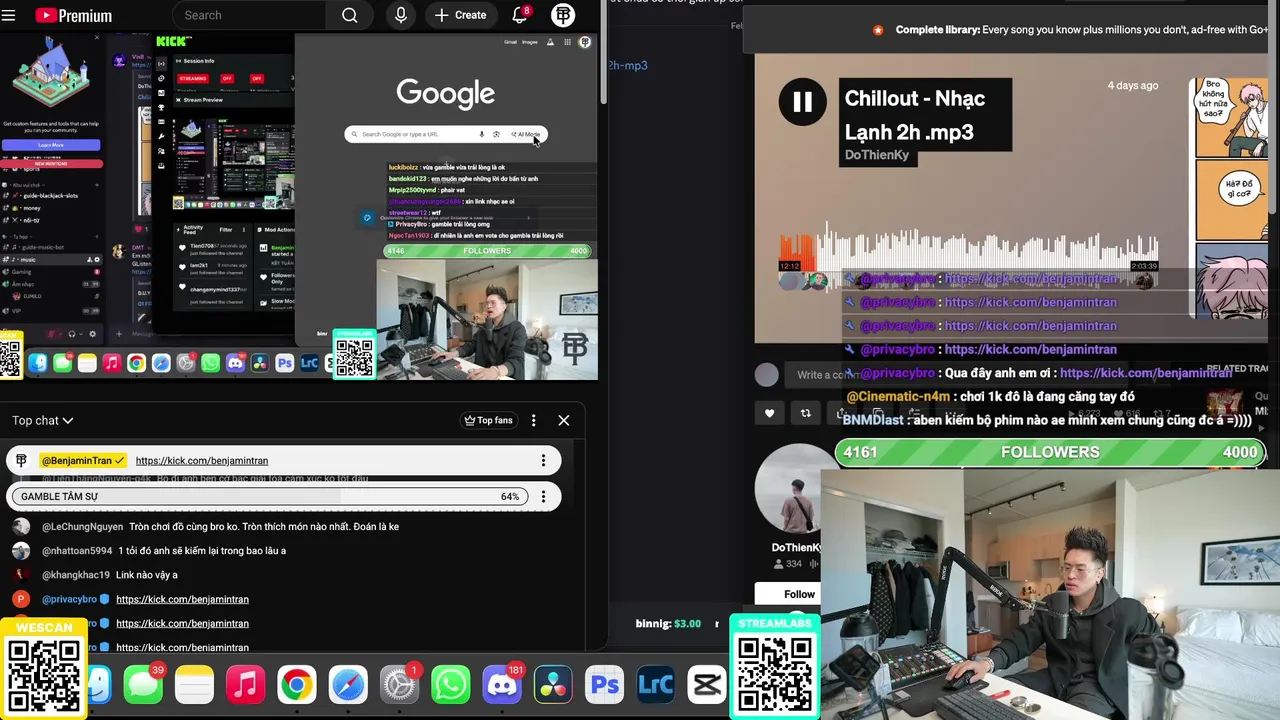Viewport: 1280px width, 720px height.
Task: Open the Top fans leaderboard
Action: point(489,421)
